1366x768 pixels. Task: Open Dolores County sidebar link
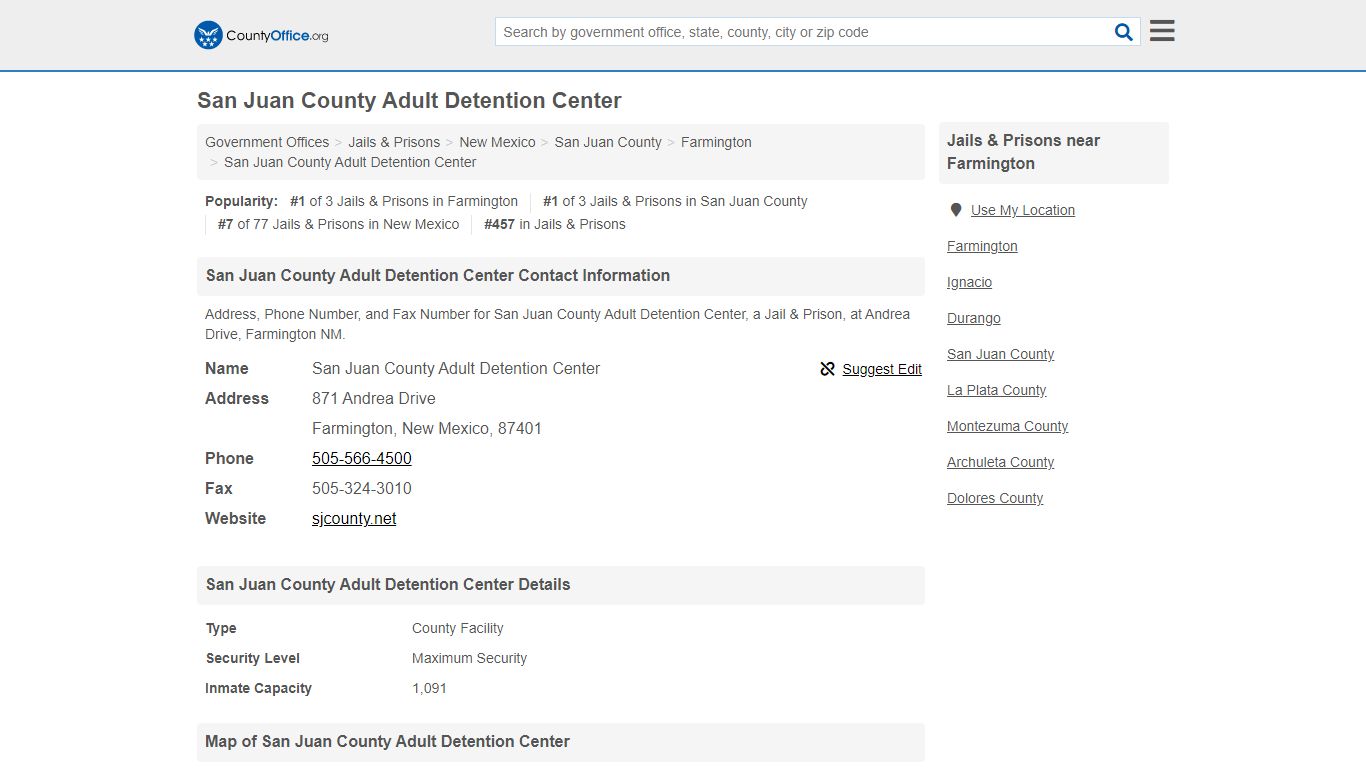[995, 498]
